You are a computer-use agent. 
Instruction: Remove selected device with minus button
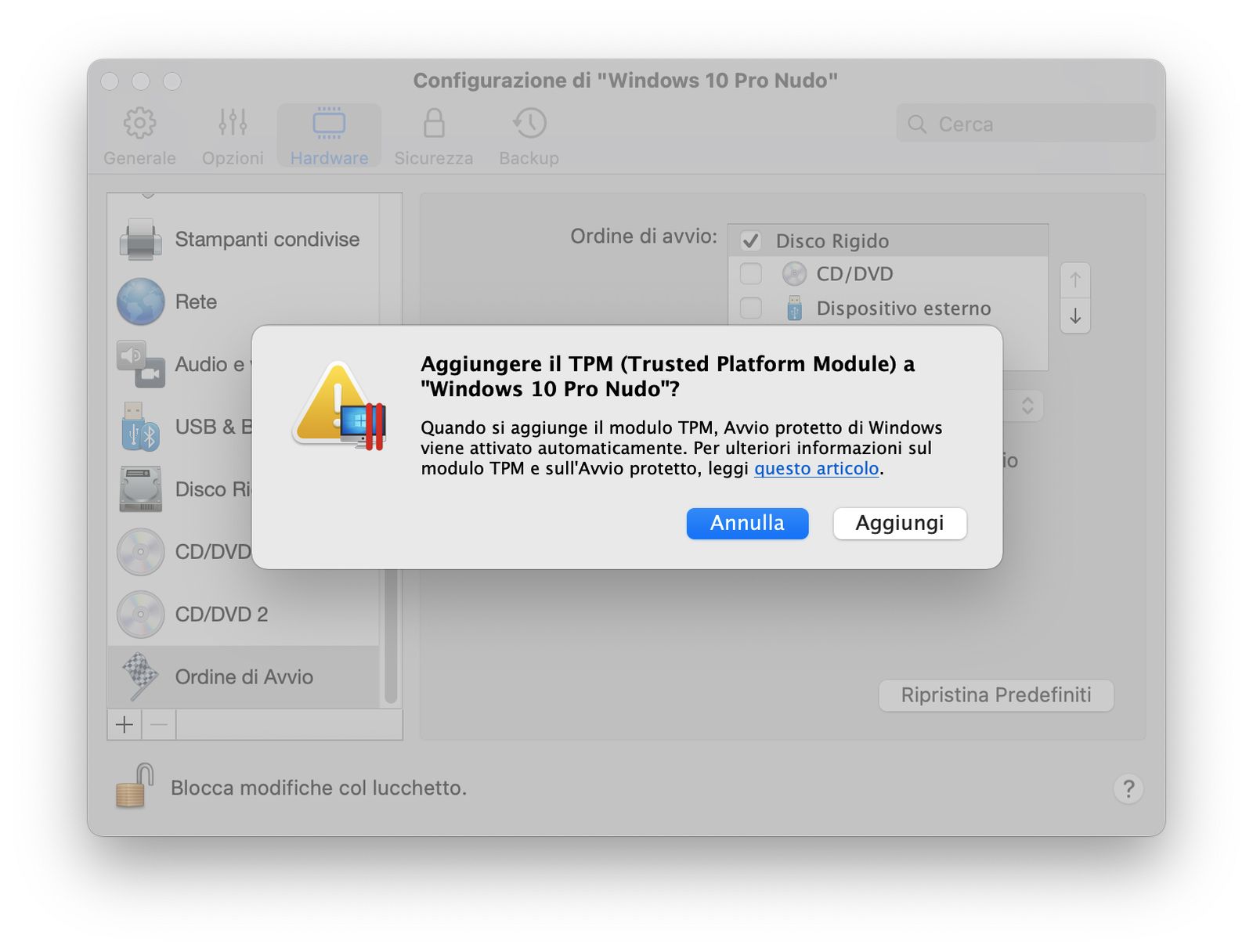pos(159,725)
